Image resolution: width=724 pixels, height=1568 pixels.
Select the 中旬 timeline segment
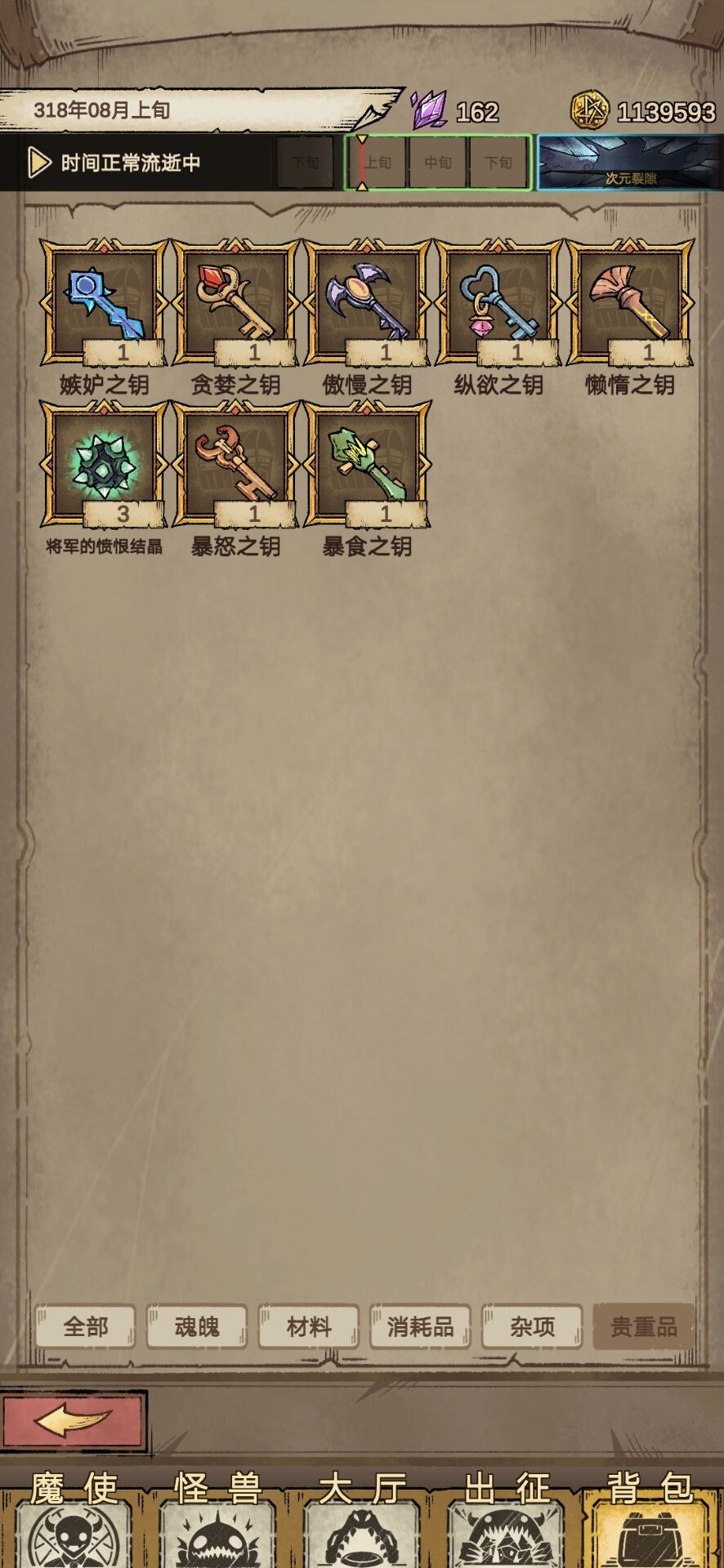(438, 163)
